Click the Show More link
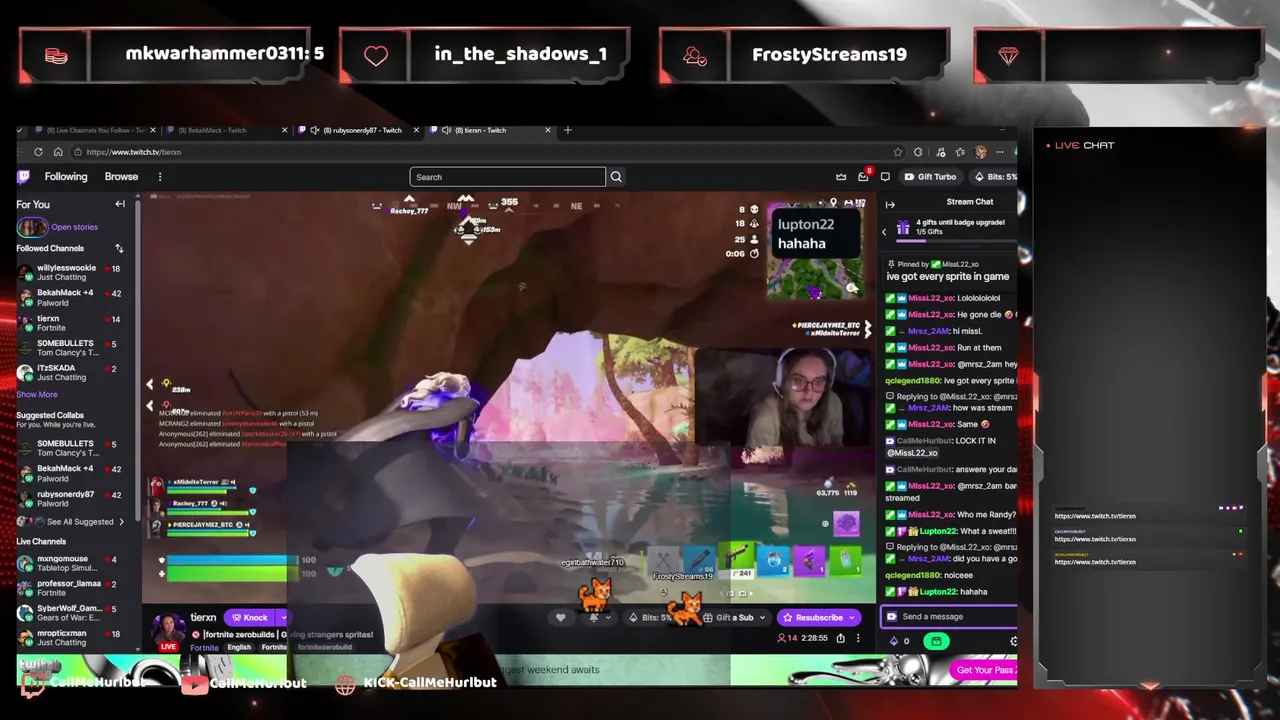The image size is (1280, 720). pos(37,395)
